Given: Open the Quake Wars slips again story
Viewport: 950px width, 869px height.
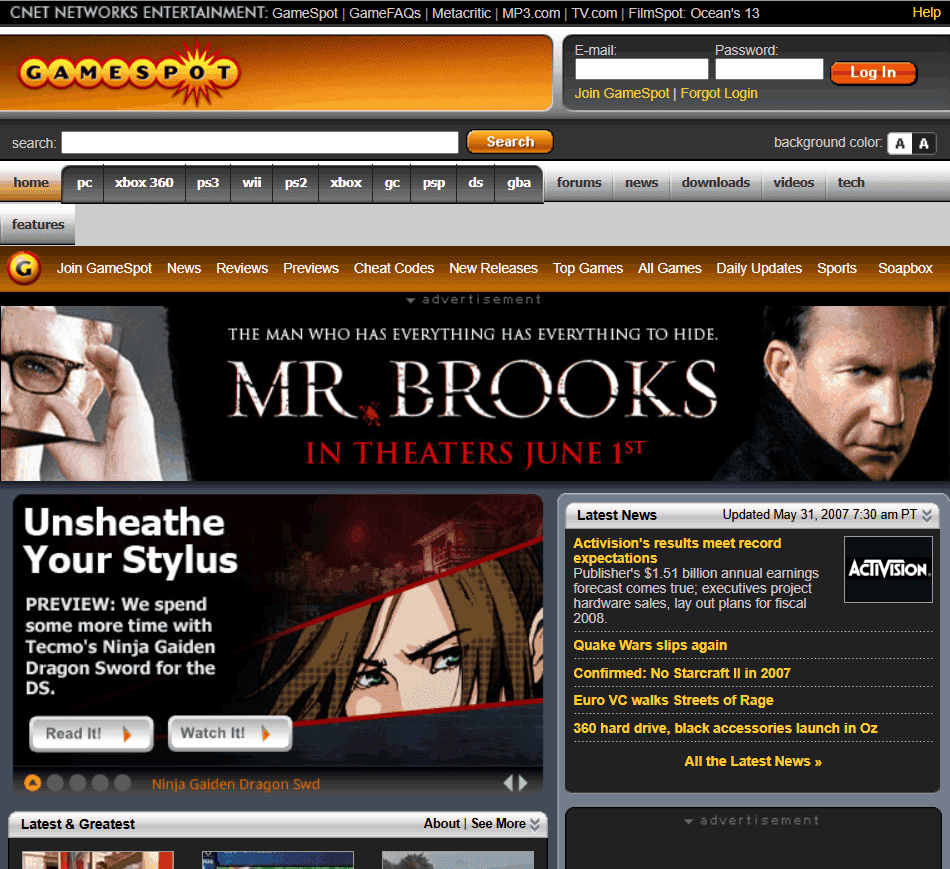Looking at the screenshot, I should (650, 645).
